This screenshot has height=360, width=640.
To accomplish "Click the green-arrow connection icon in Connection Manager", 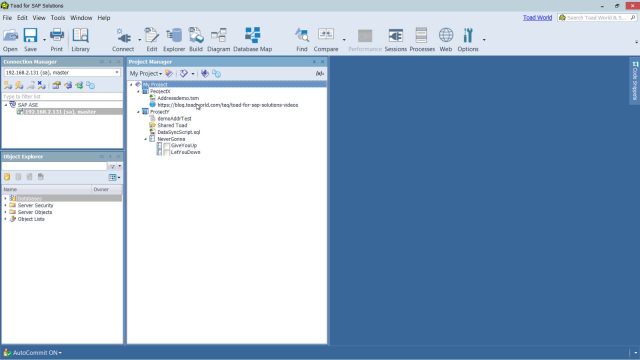I will pos(79,85).
